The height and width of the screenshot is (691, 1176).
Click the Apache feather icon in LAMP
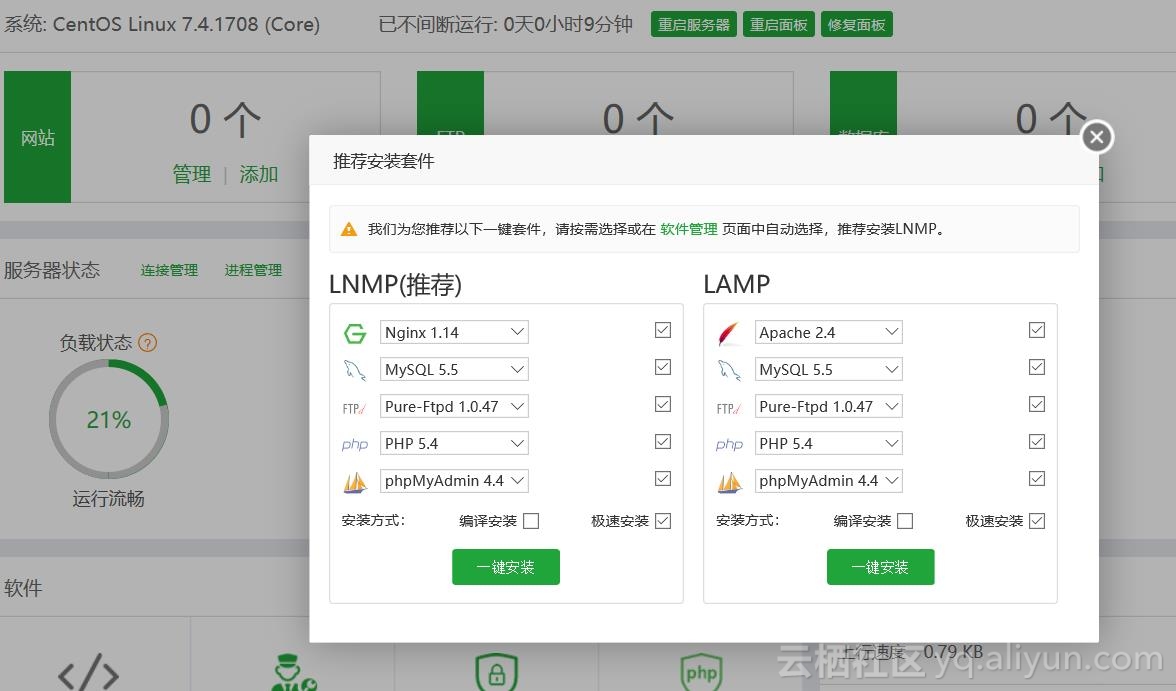pos(729,333)
